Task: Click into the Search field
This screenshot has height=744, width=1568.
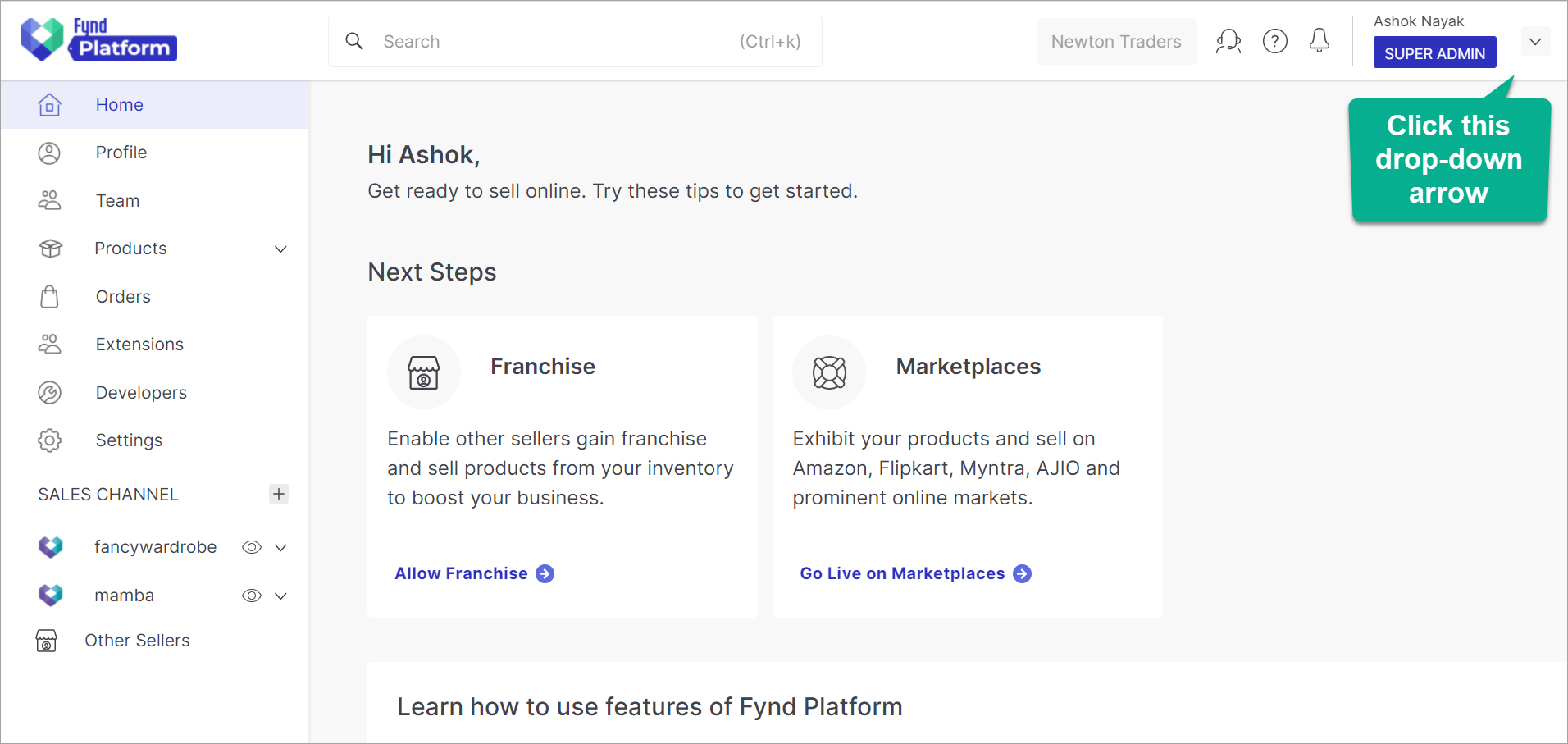Action: pos(575,41)
